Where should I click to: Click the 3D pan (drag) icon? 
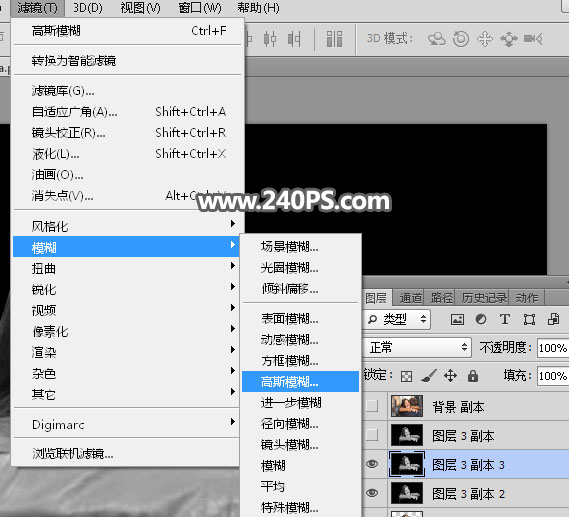click(x=485, y=39)
